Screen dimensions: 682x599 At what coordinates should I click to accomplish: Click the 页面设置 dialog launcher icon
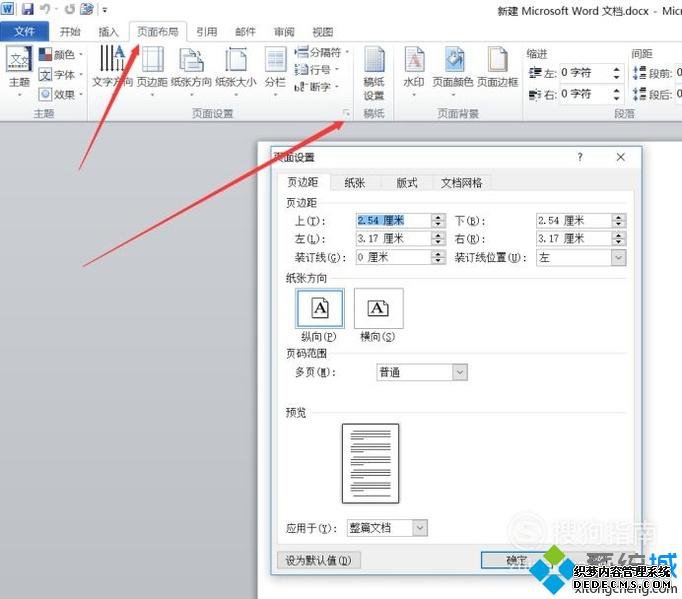tap(347, 114)
